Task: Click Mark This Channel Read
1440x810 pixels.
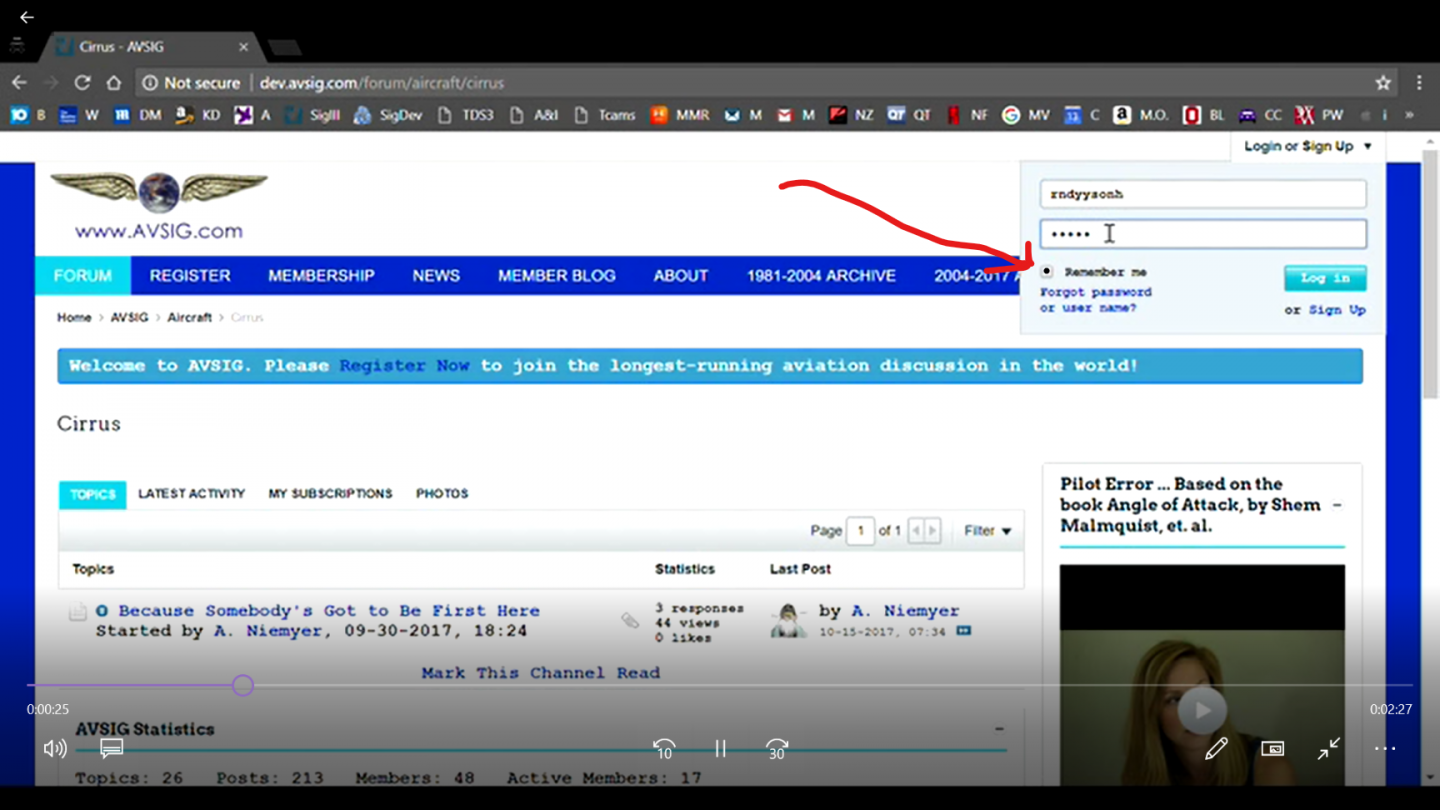Action: tap(541, 673)
